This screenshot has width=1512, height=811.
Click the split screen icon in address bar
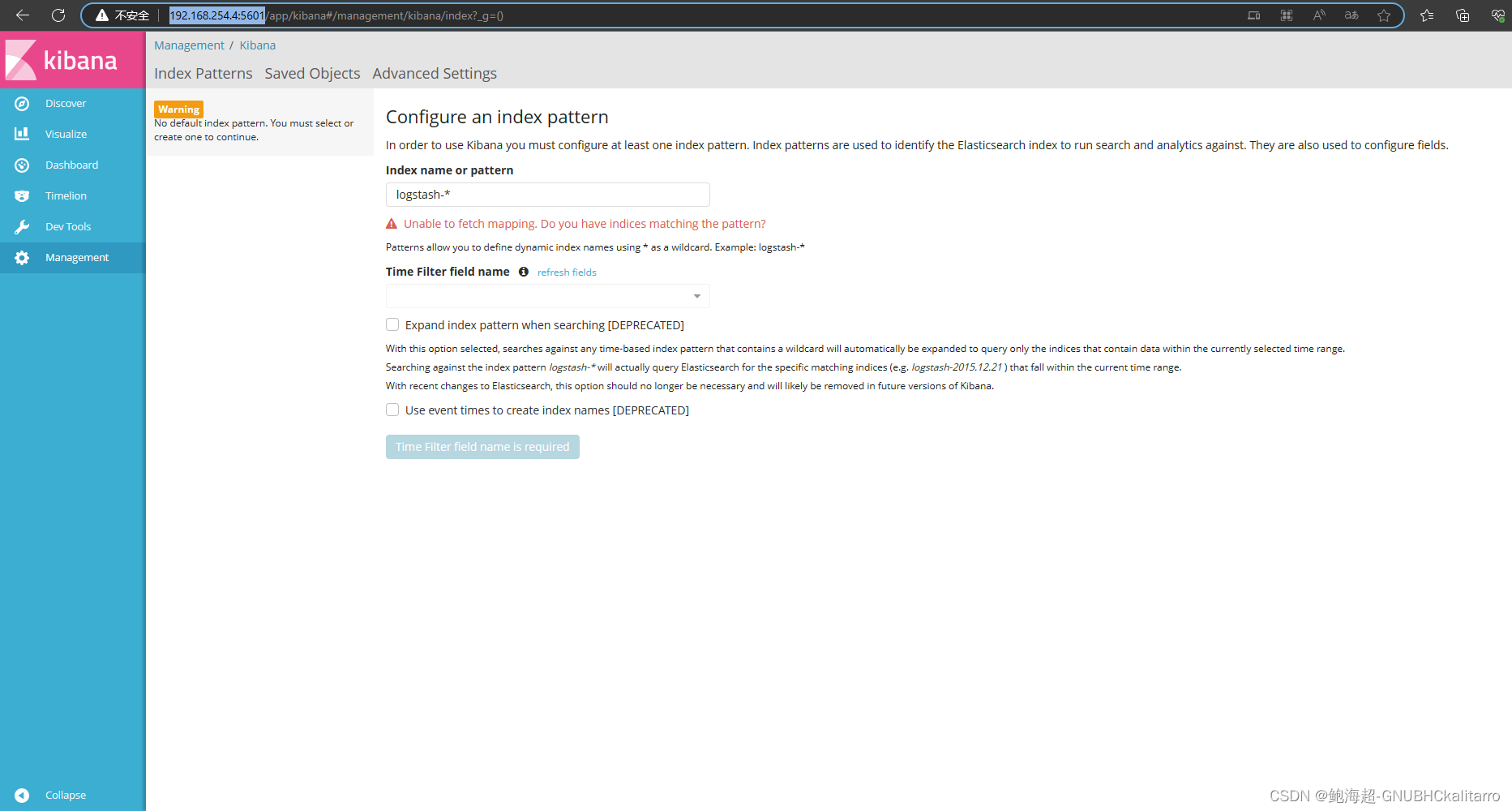(1254, 15)
